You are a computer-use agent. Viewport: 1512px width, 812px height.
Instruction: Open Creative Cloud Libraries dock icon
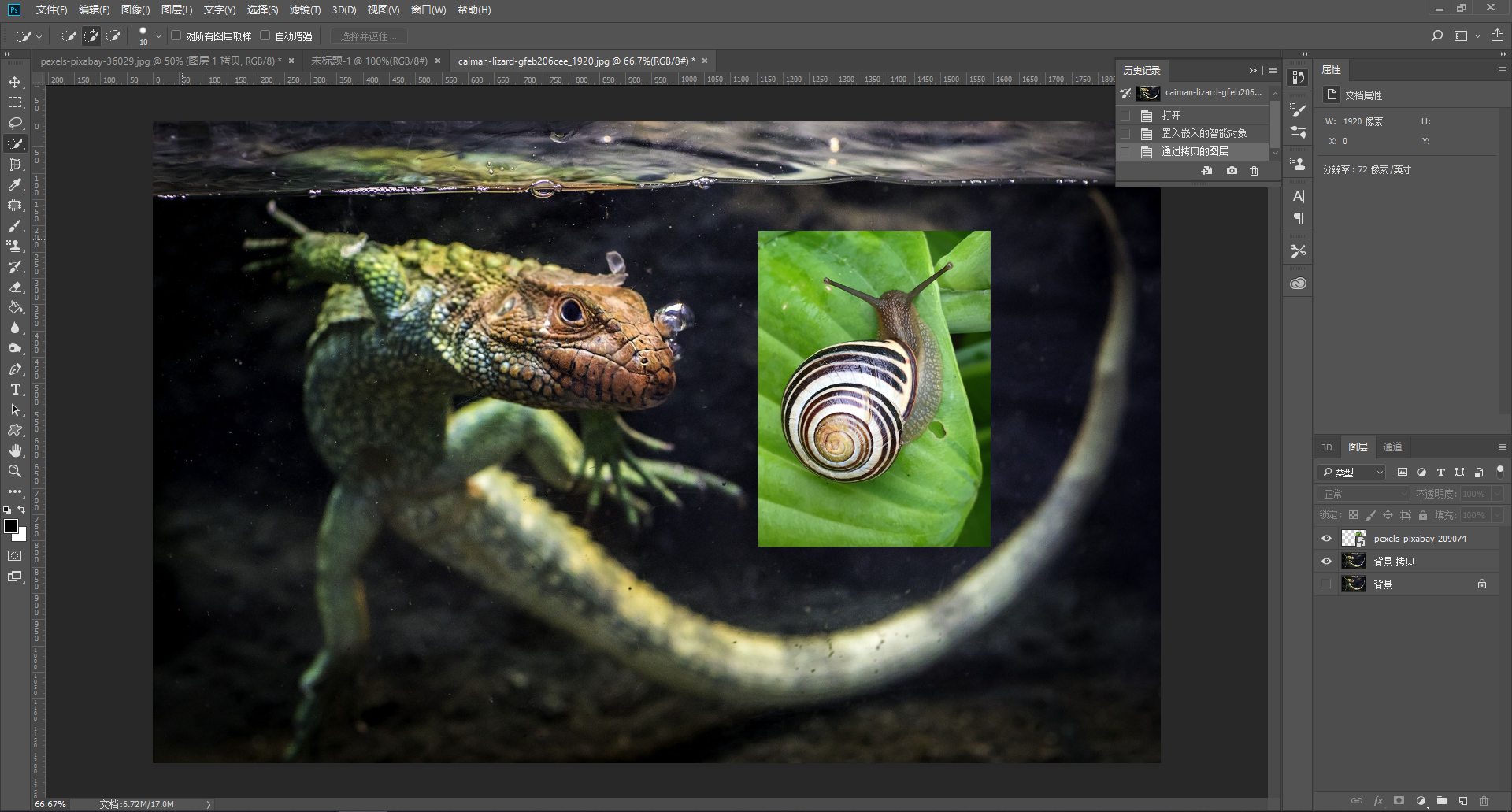(x=1299, y=283)
